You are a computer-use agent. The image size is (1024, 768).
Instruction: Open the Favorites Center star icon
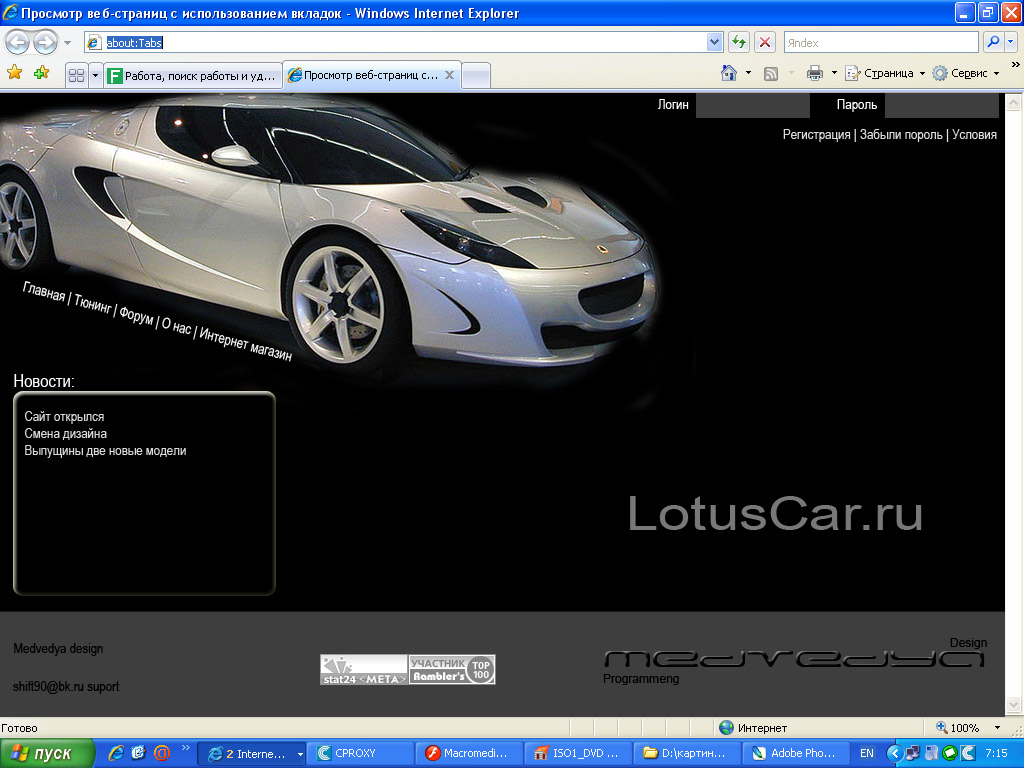click(14, 73)
